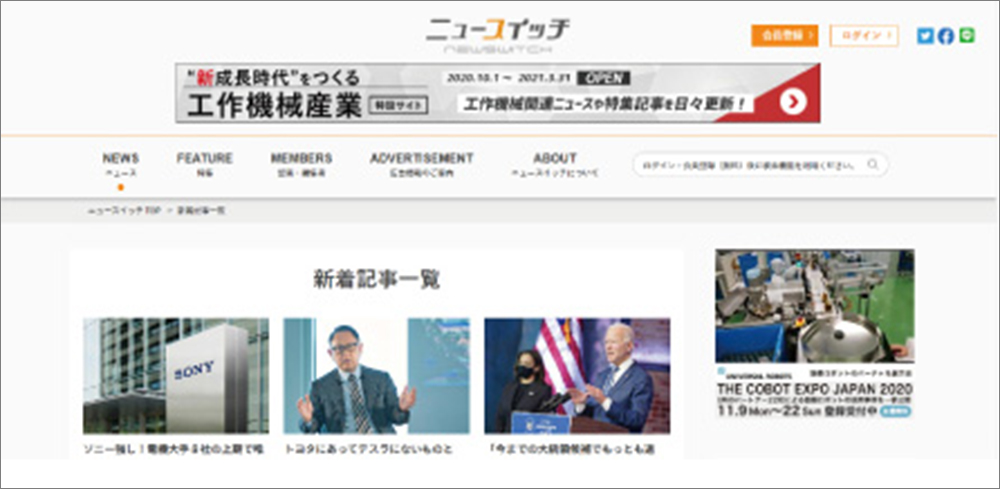Click the 新着記事一覧 heading
This screenshot has height=489, width=1000.
(x=376, y=279)
